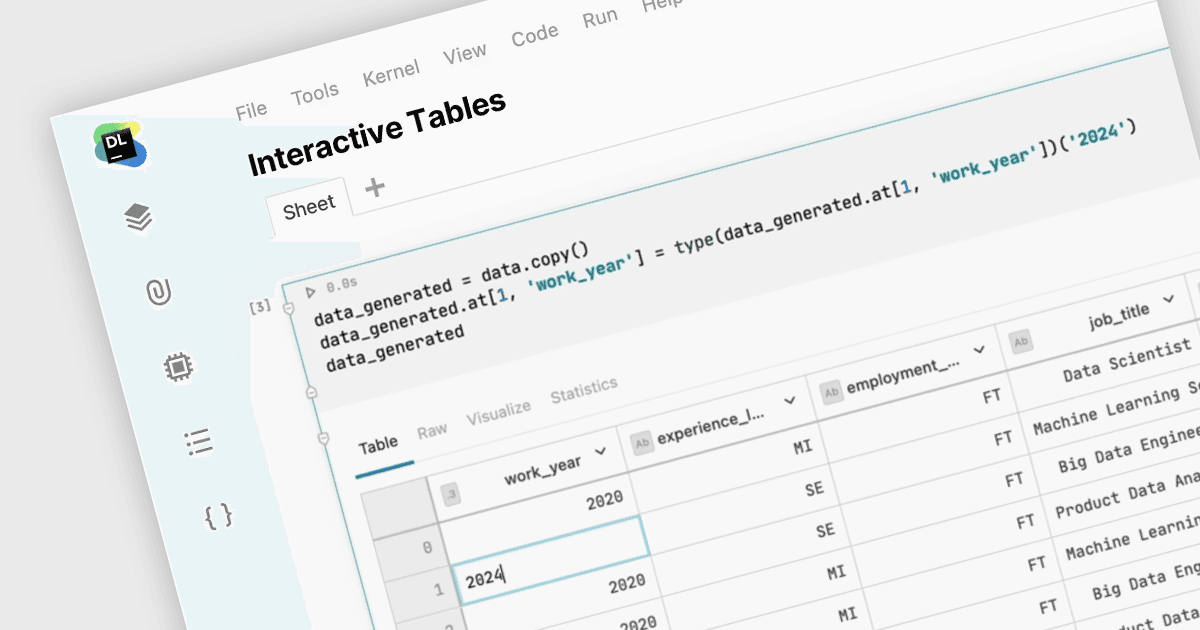Collapse the code cell input handle
This screenshot has height=630, width=1200.
click(x=291, y=310)
